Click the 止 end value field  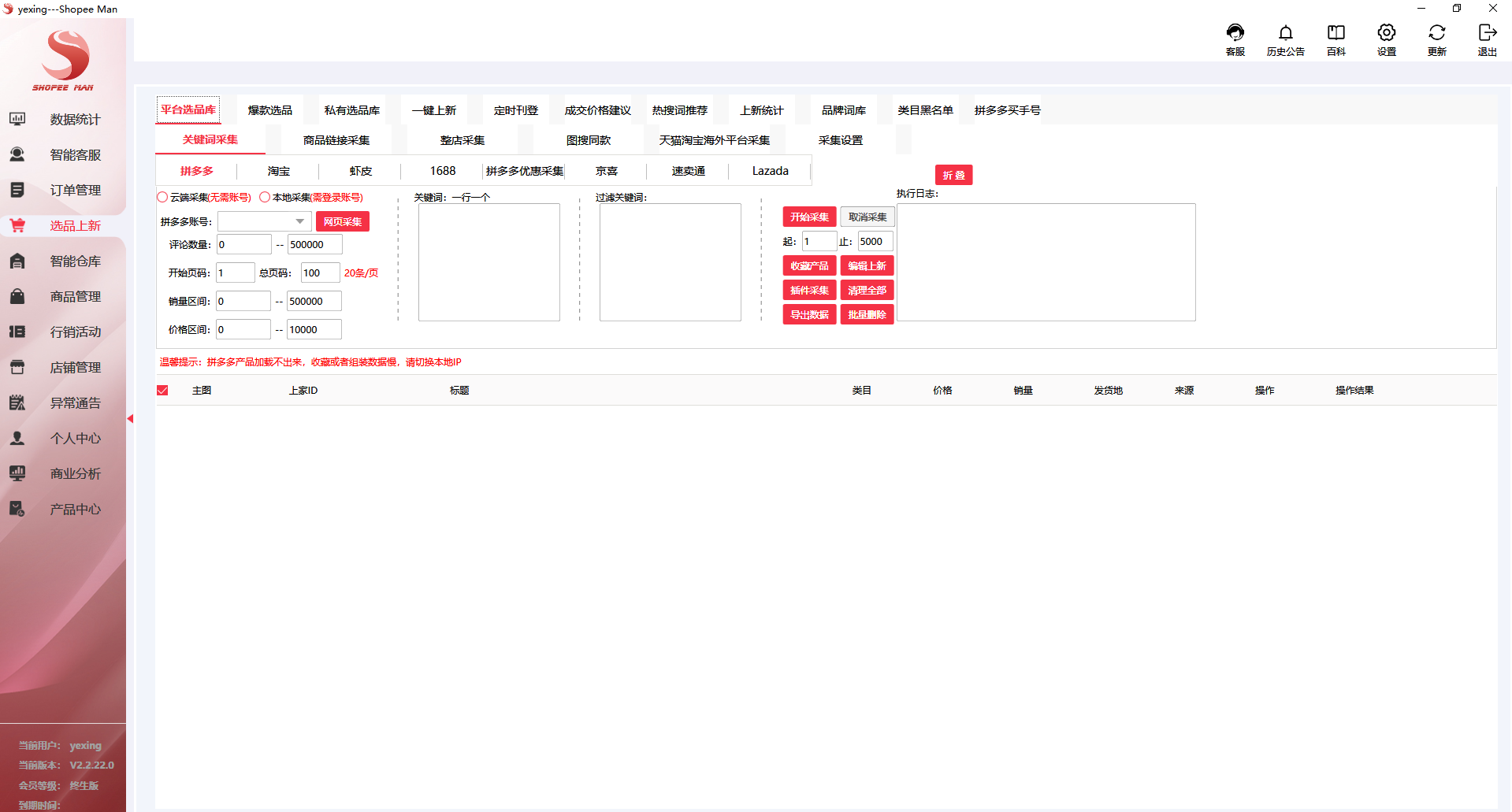pyautogui.click(x=875, y=241)
